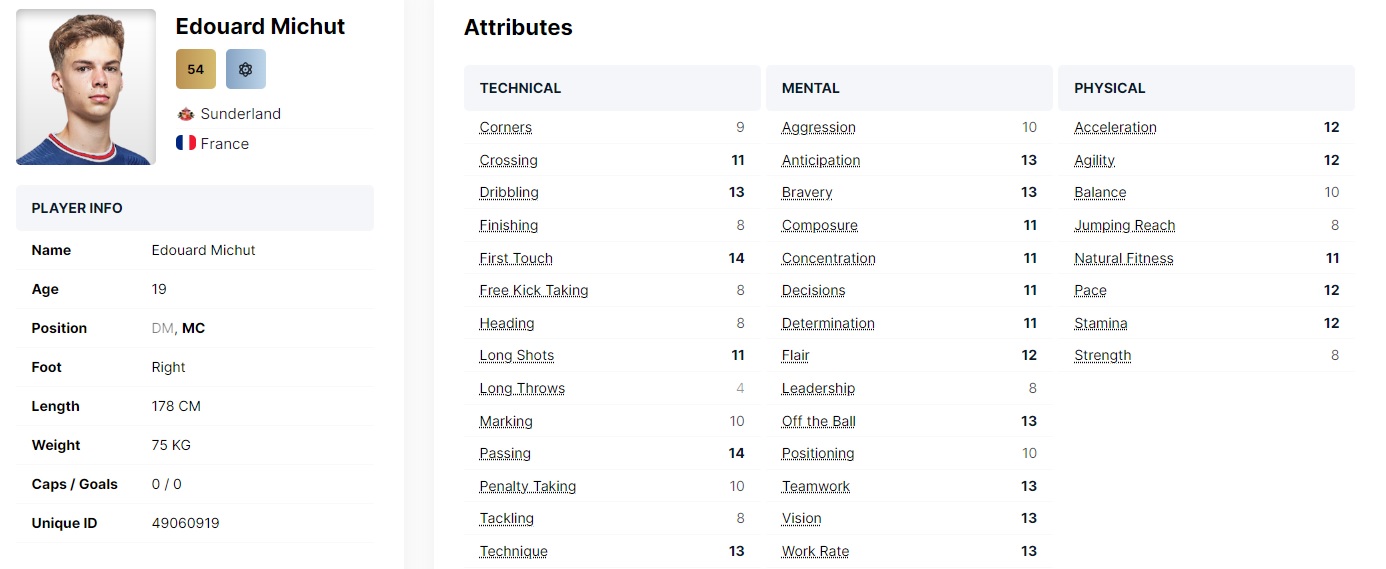Click the Unique ID value 49060919
The height and width of the screenshot is (569, 1386).
[x=186, y=523]
